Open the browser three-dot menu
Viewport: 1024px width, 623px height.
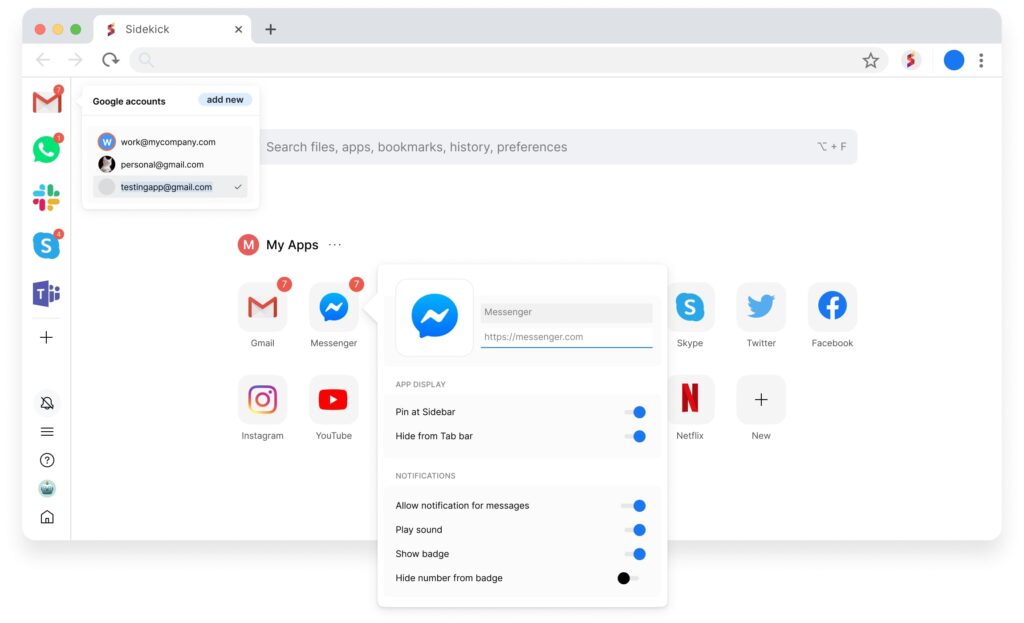tap(981, 61)
